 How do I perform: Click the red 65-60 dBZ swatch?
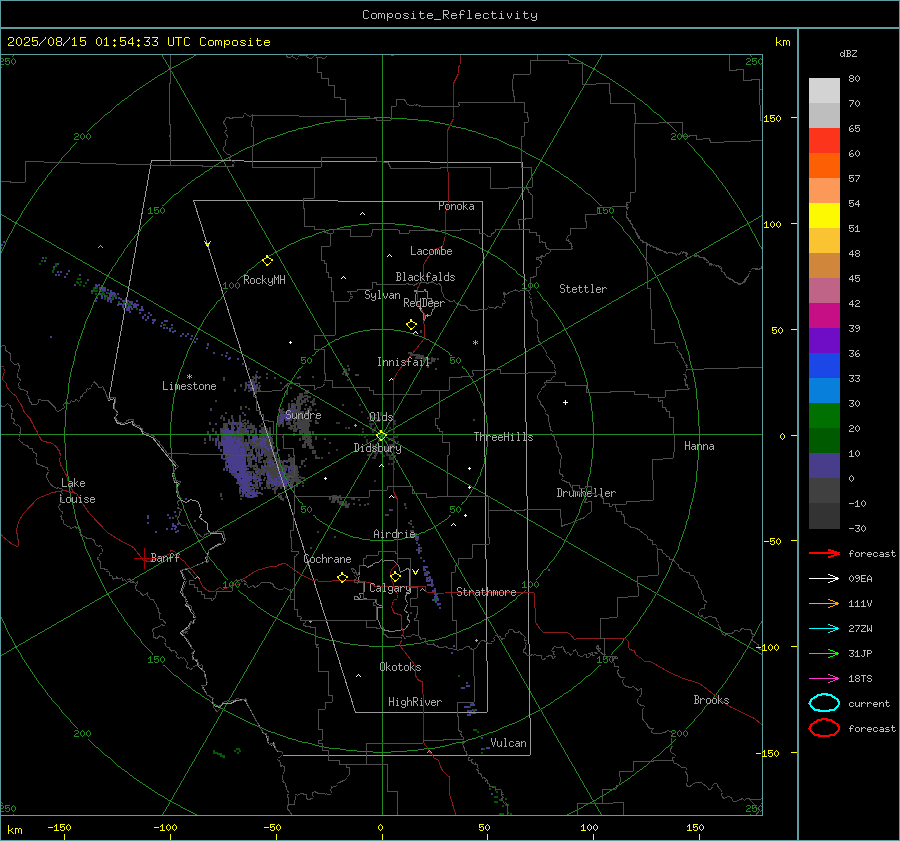point(824,141)
